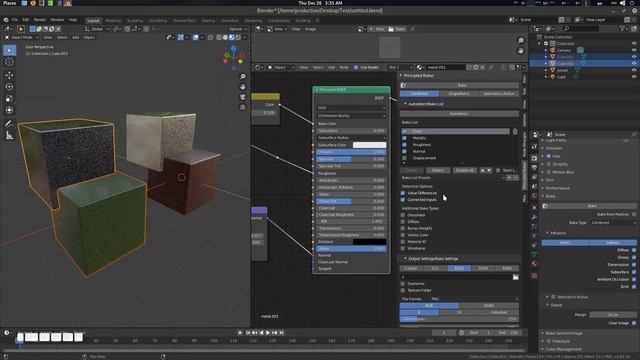Open the Bake Type Combined dropdown
Viewport: 640px width, 360px height.
[x=613, y=222]
